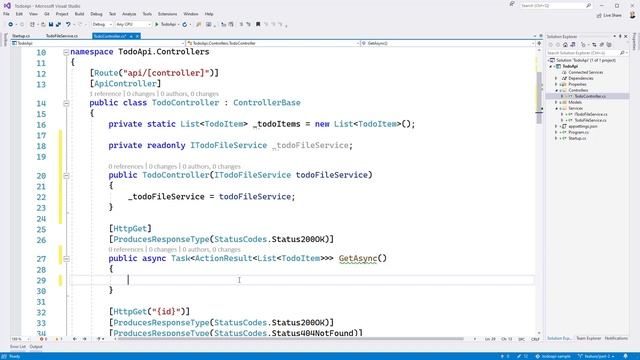640x360 pixels.
Task: Click the editor horizontal scrollbar
Action: [292, 339]
